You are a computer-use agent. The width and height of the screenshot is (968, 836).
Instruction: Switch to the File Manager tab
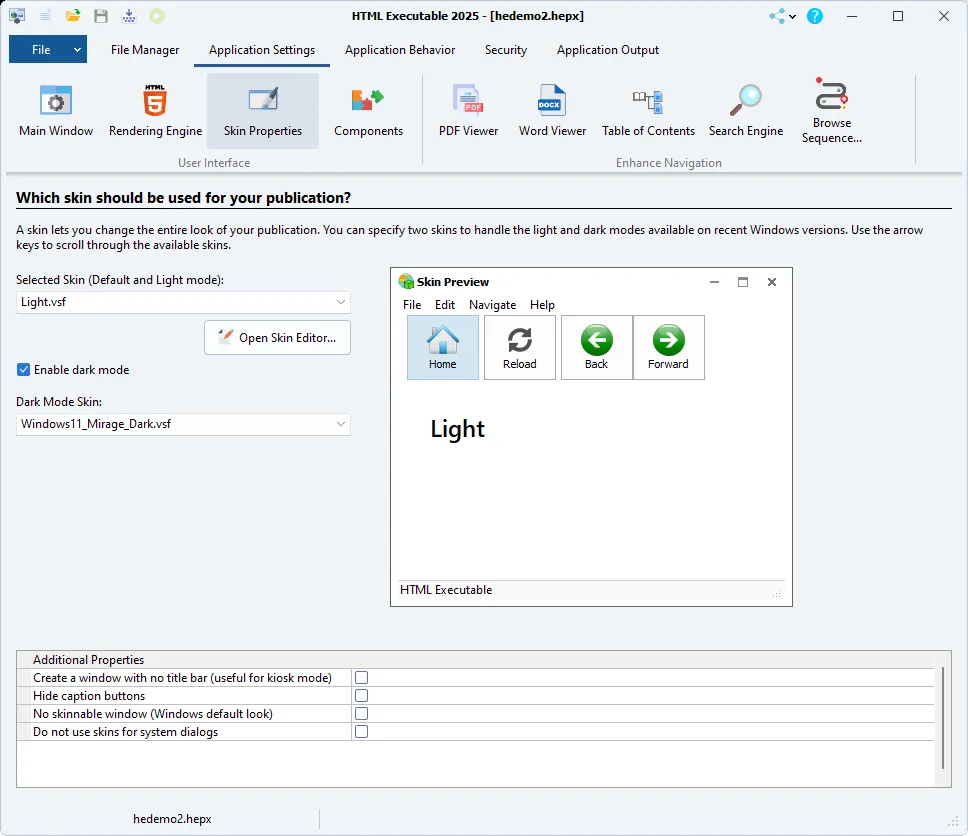[x=145, y=50]
